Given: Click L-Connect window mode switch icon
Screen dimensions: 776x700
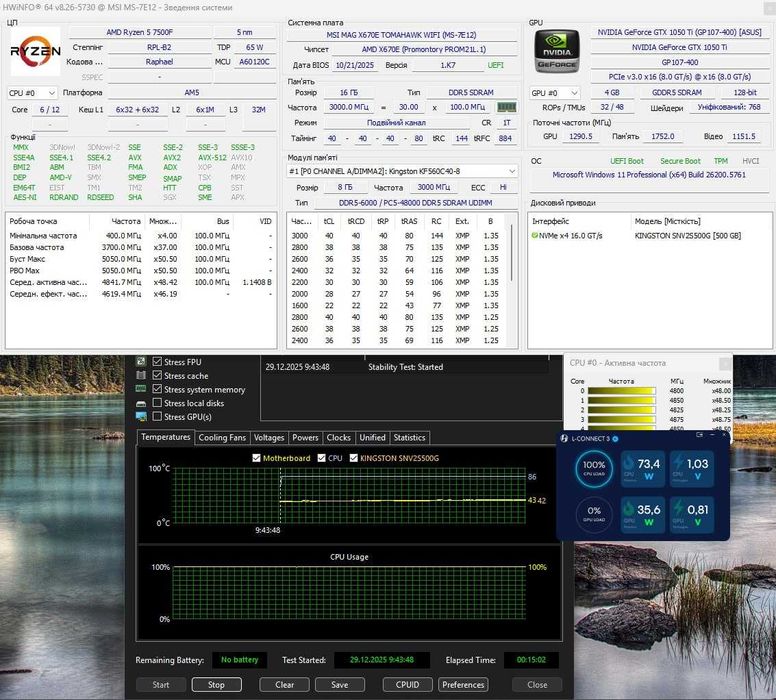Looking at the screenshot, I should click(x=700, y=435).
